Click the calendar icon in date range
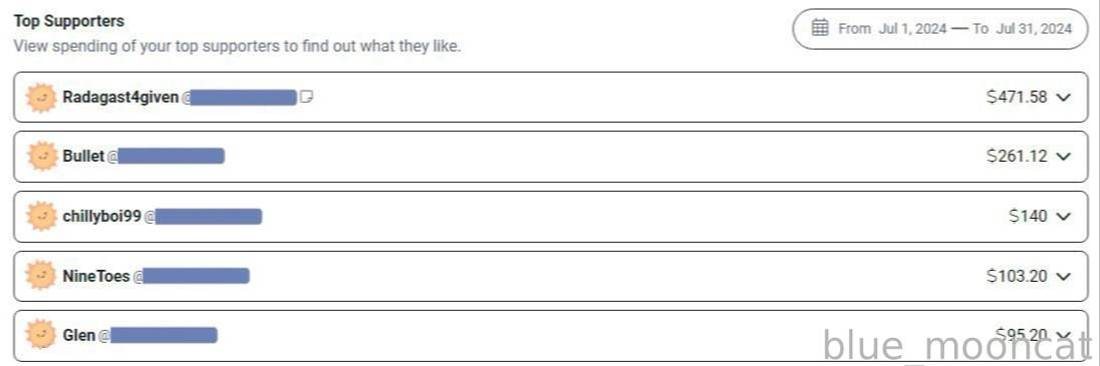This screenshot has height=366, width=1100. pyautogui.click(x=820, y=29)
